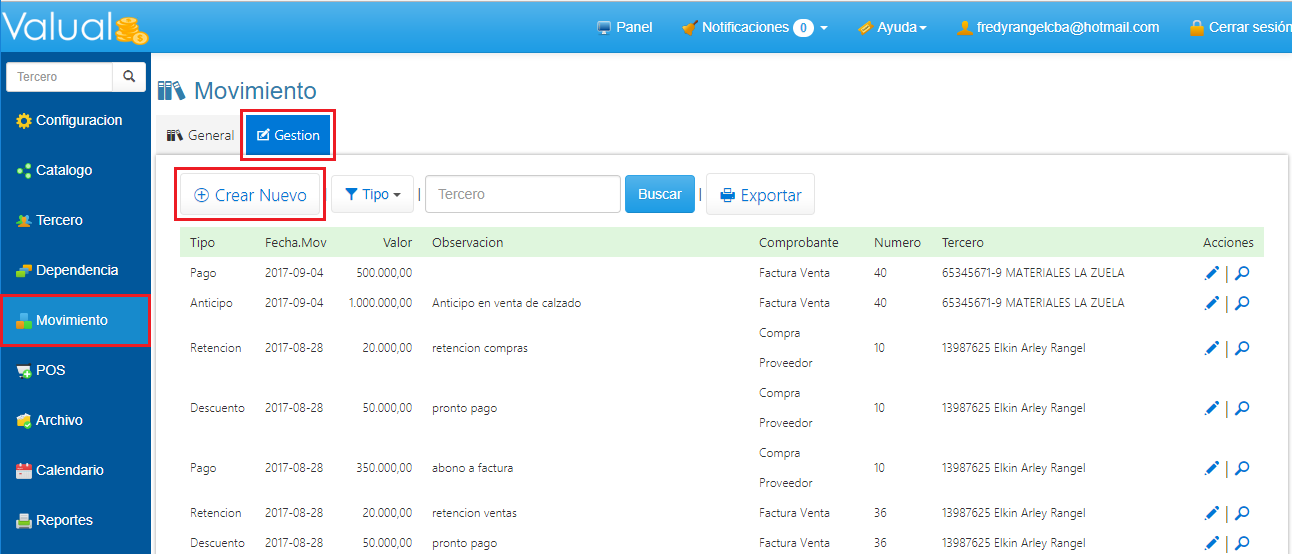This screenshot has height=554, width=1292.
Task: Click view magnifier for abono a factura row
Action: coord(1242,468)
